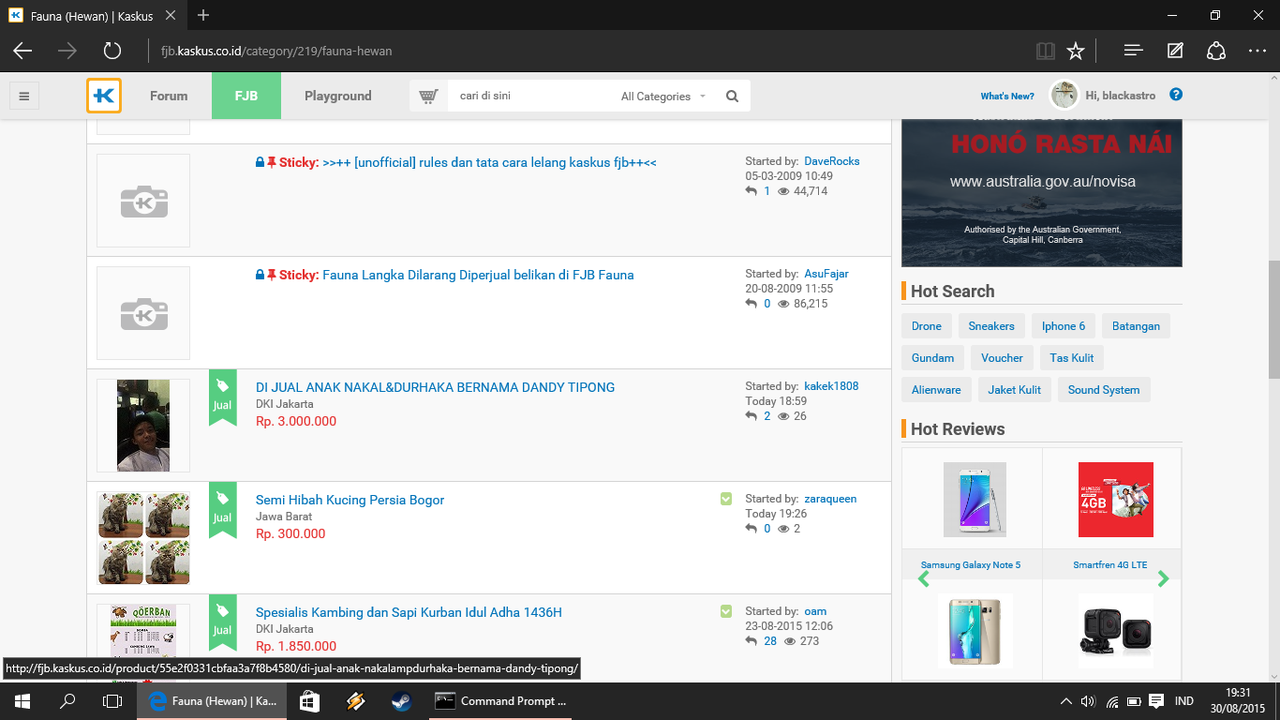This screenshot has height=720, width=1280.
Task: Click the Gundam hot search tag
Action: tap(933, 358)
